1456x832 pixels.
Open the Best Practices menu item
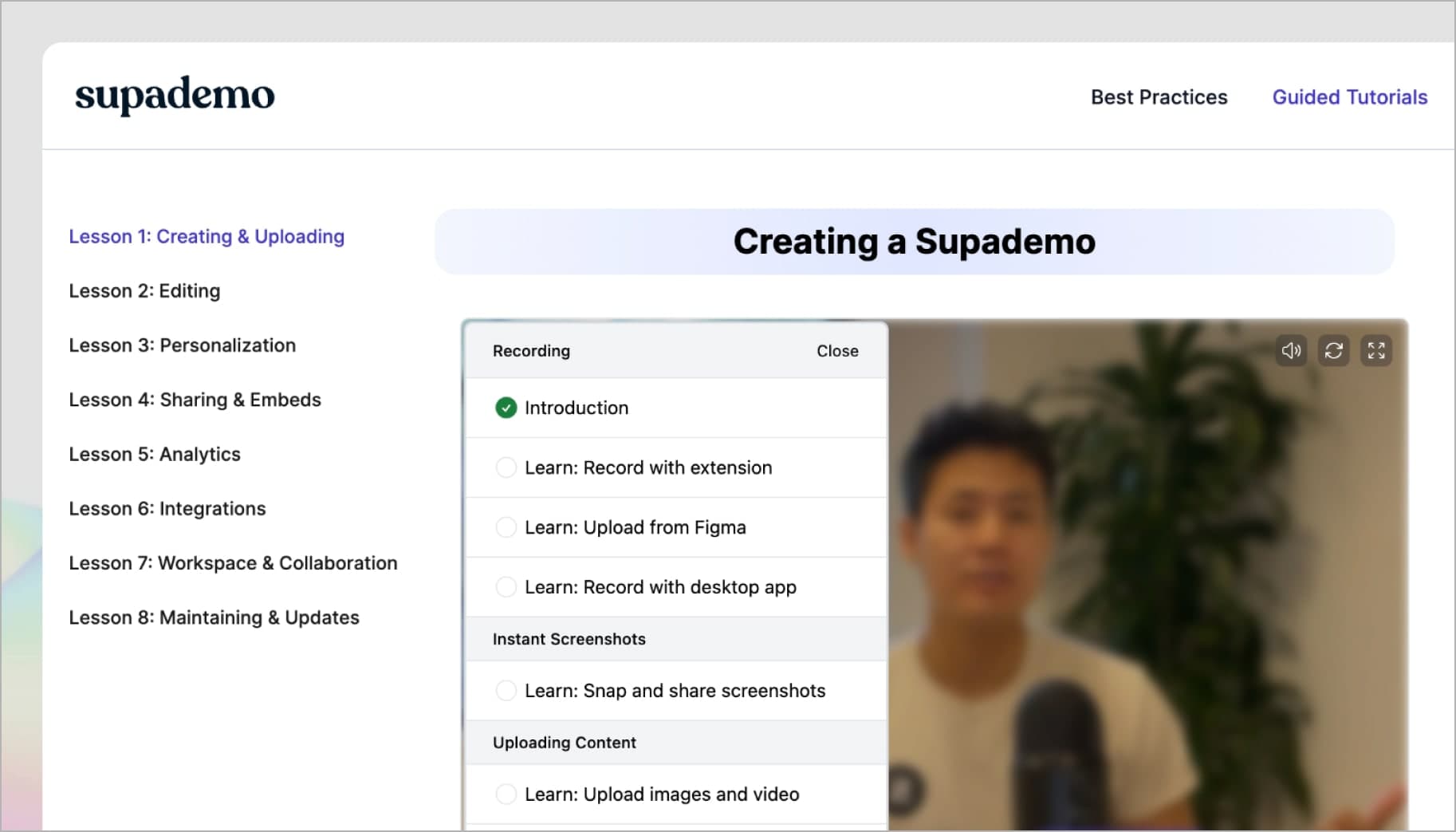1159,97
